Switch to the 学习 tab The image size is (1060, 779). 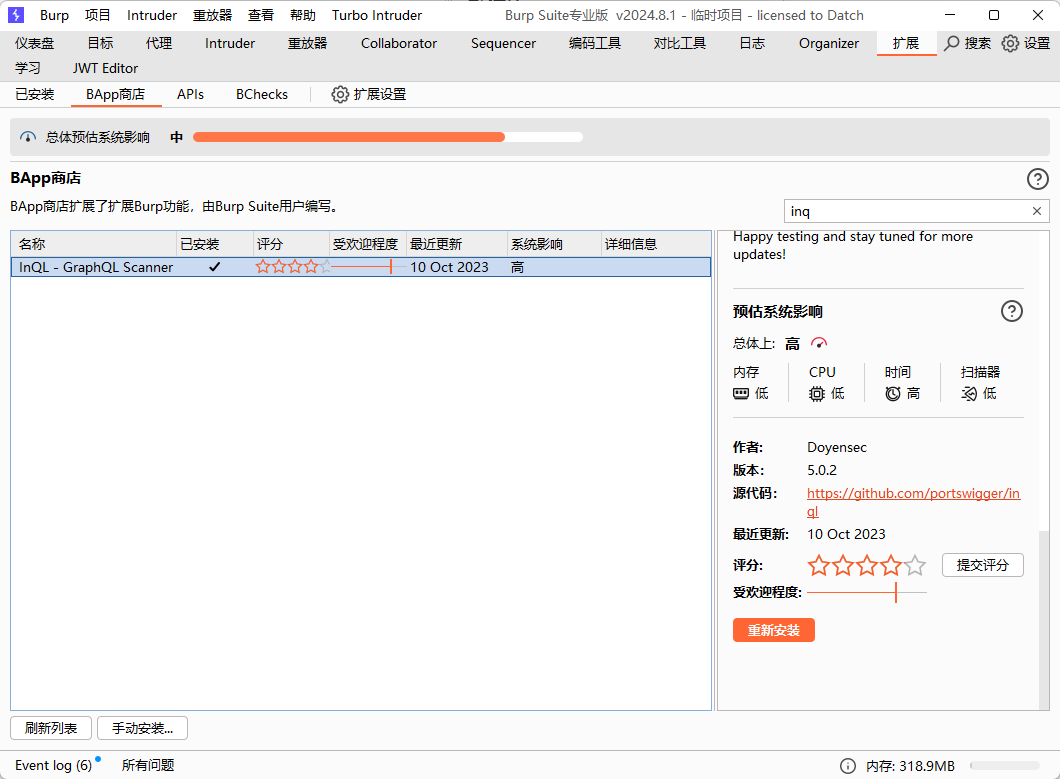(28, 68)
